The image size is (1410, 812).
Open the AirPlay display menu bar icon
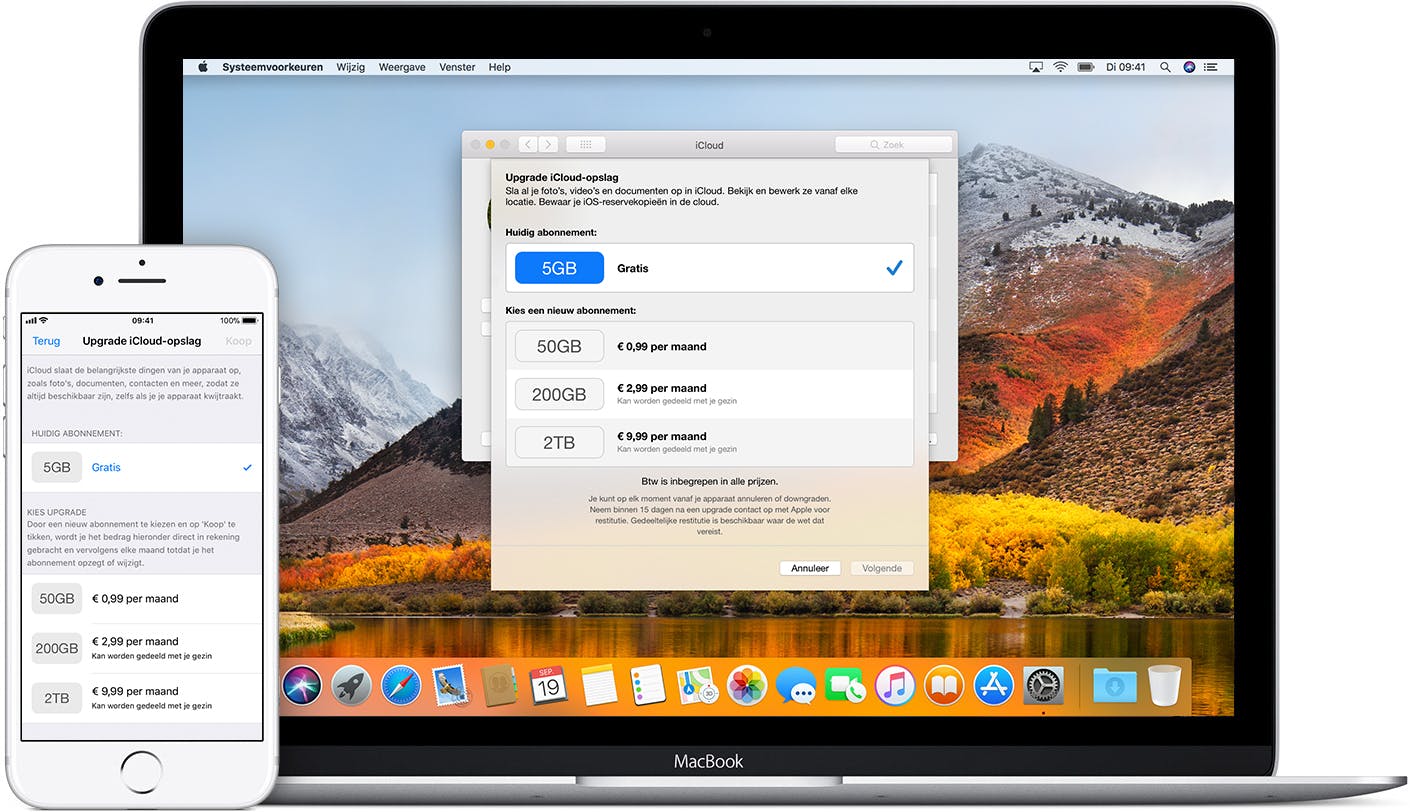tap(1036, 67)
